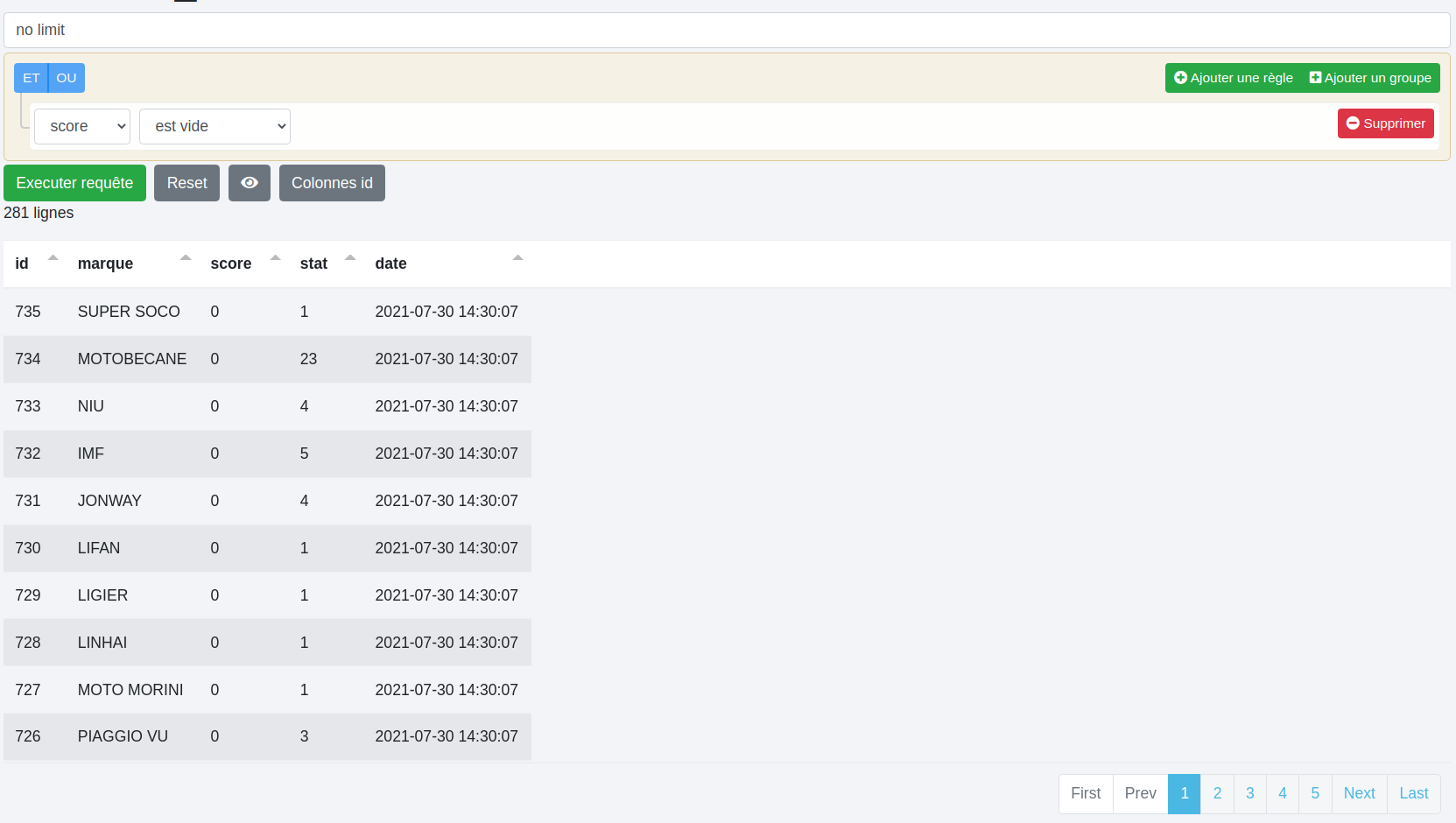Click the eye icon preview button
Screen dimensions: 1456x823
250,183
